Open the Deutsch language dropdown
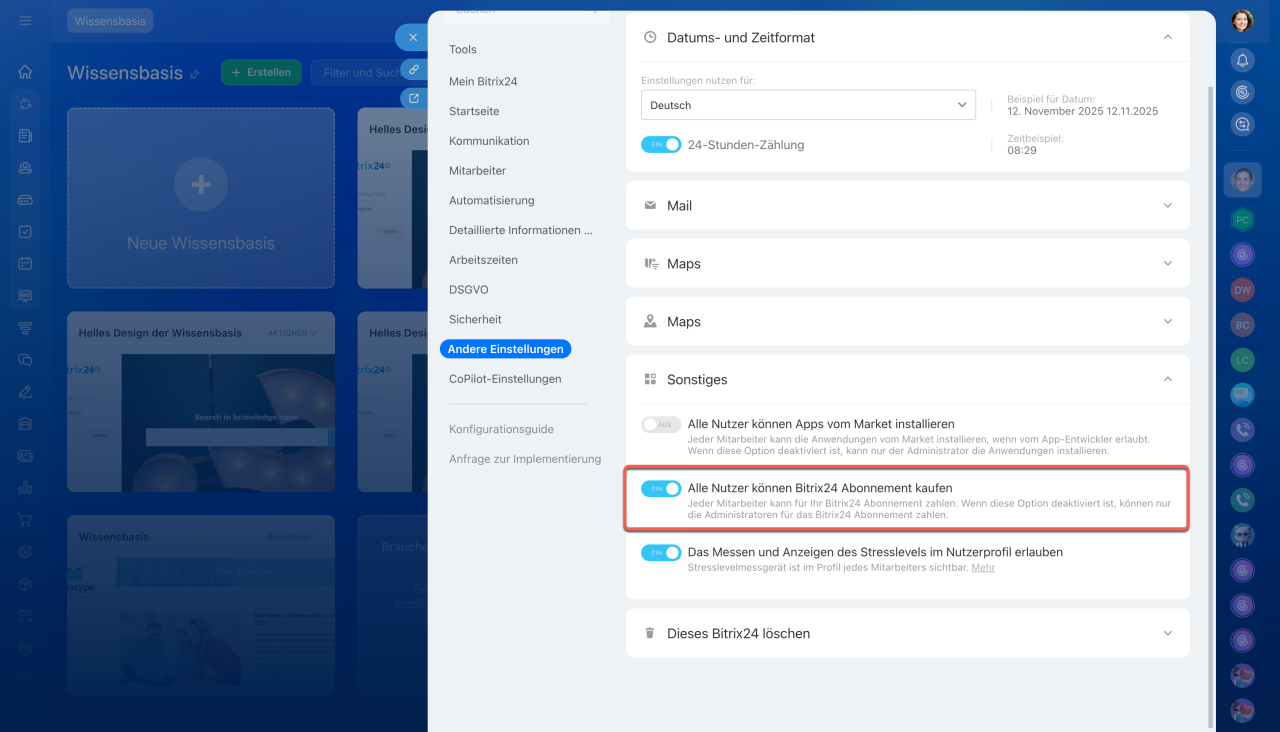Image resolution: width=1280 pixels, height=732 pixels. pyautogui.click(x=808, y=105)
